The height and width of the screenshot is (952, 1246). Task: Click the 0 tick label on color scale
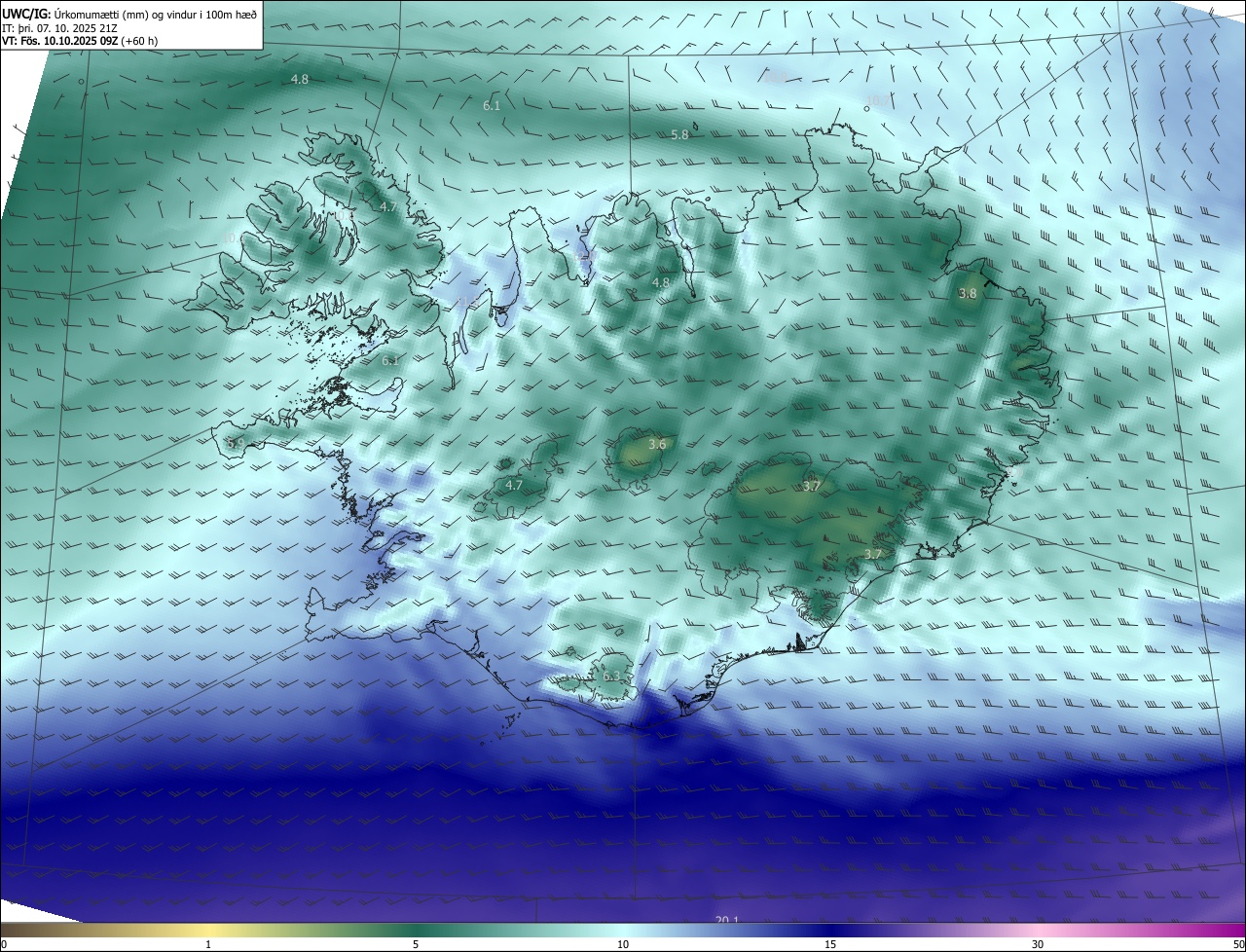(4, 944)
